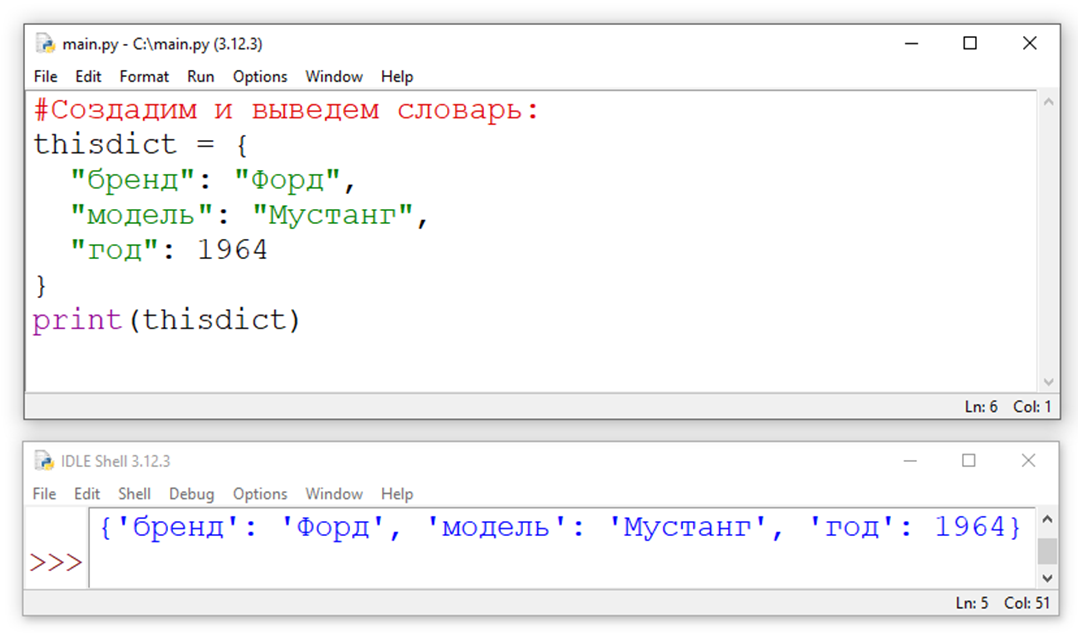Open Format menu in main.py editor
The height and width of the screenshot is (641, 1078).
click(x=144, y=76)
